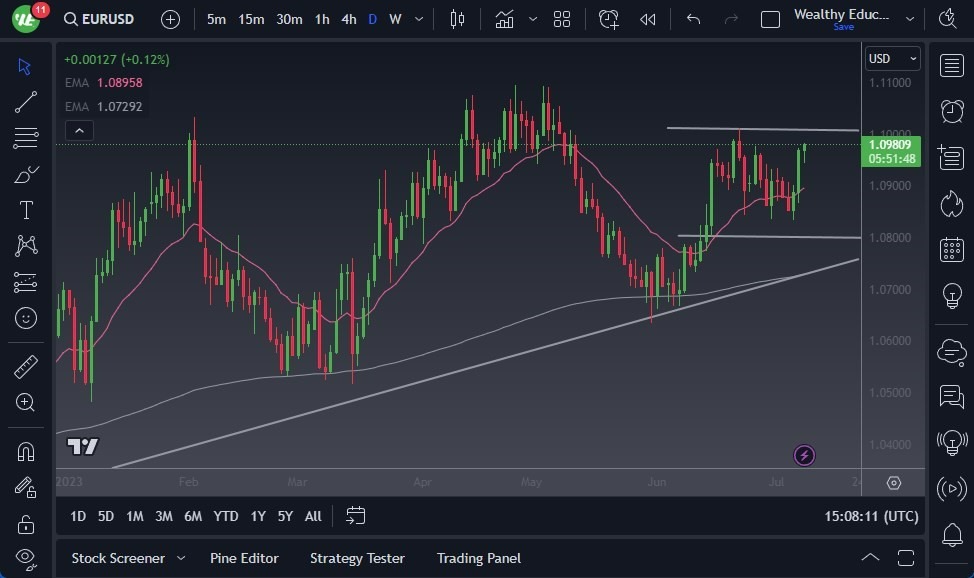The width and height of the screenshot is (974, 578).
Task: Select the 1Y date range button
Action: click(x=257, y=516)
